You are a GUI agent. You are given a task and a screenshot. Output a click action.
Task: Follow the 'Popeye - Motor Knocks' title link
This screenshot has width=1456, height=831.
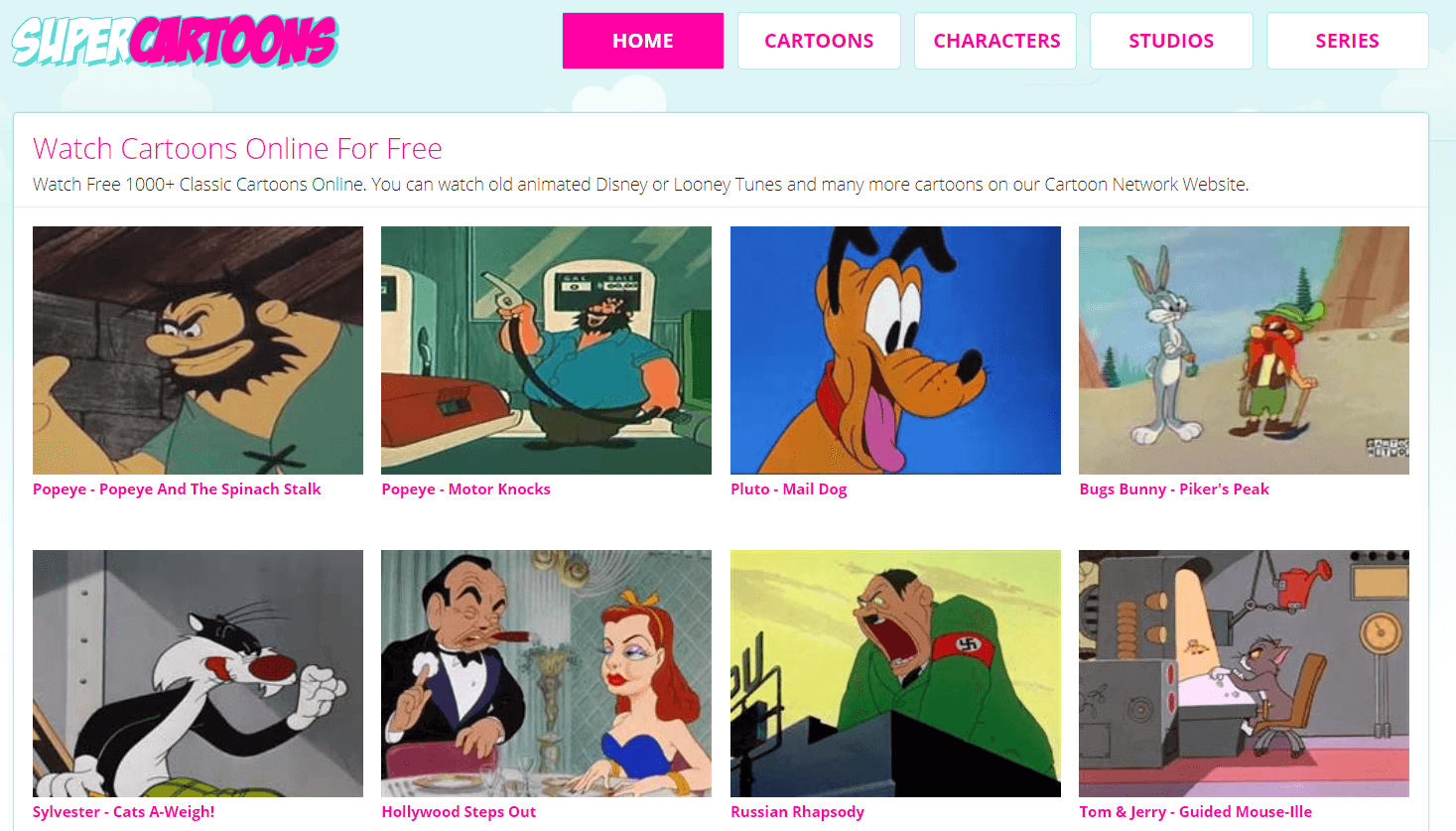[465, 488]
